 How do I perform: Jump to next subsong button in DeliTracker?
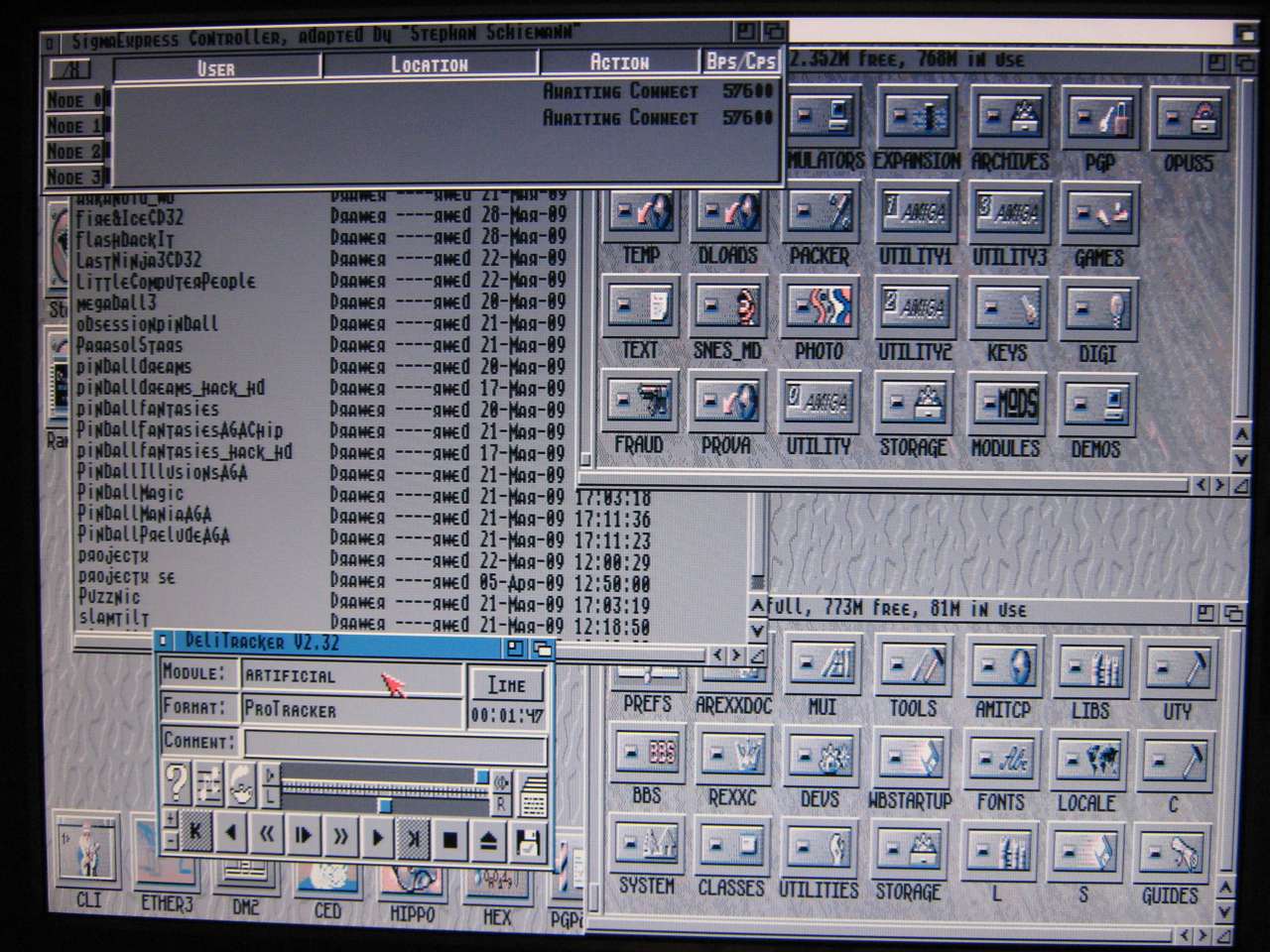[414, 840]
